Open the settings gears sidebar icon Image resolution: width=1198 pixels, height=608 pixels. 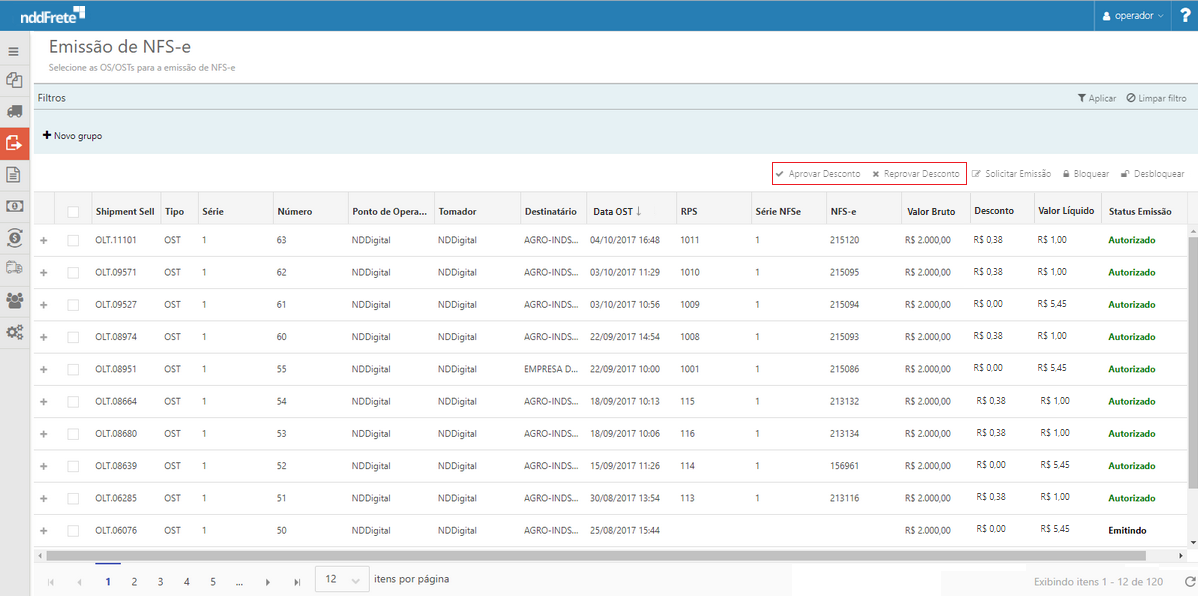point(14,332)
